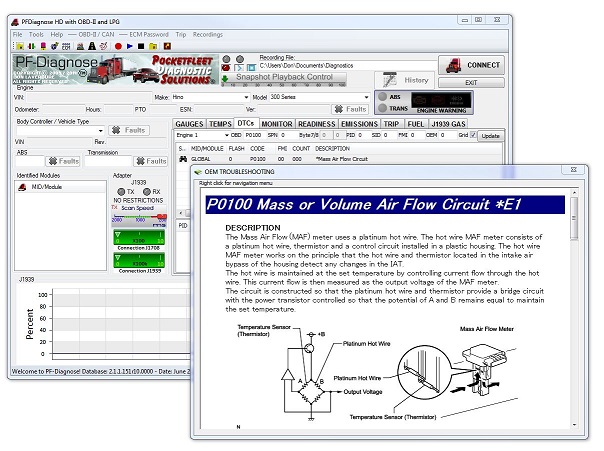
Task: Open the ECM Password menu
Action: point(149,34)
